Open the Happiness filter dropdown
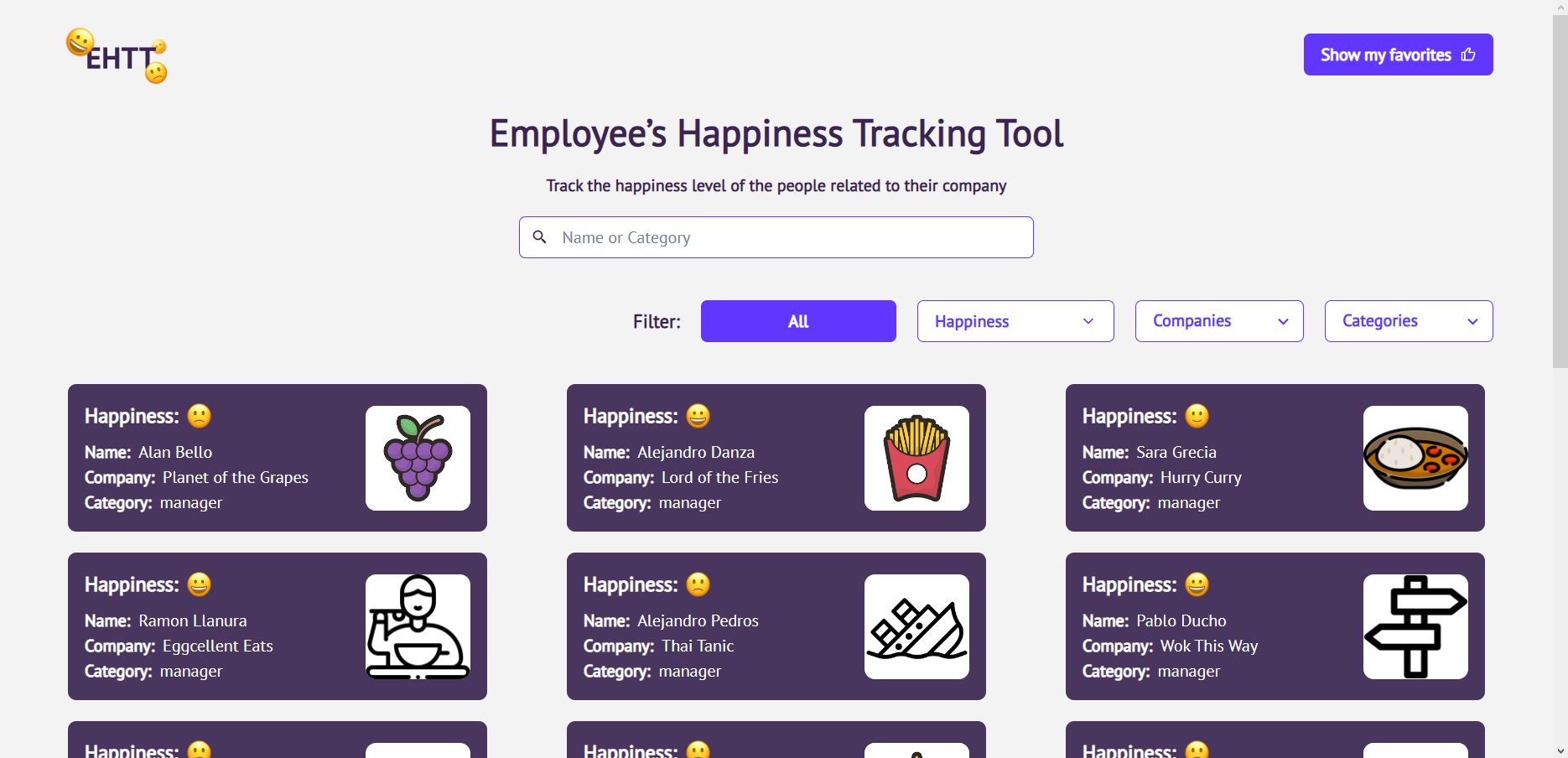Screen dimensions: 1568x758 1015,321
